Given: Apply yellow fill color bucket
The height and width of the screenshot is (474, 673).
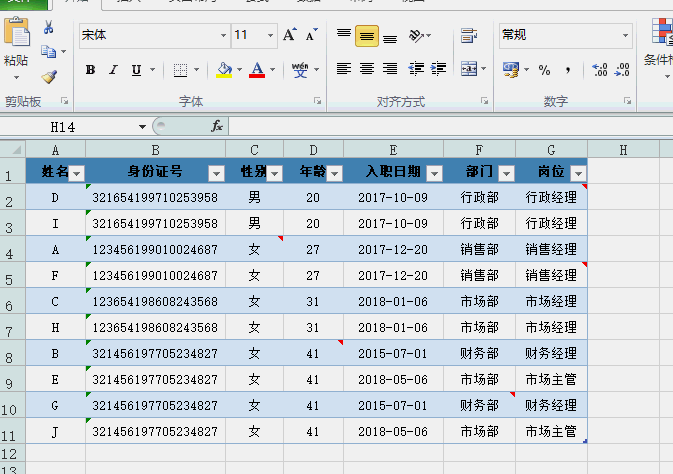Looking at the screenshot, I should tap(224, 70).
